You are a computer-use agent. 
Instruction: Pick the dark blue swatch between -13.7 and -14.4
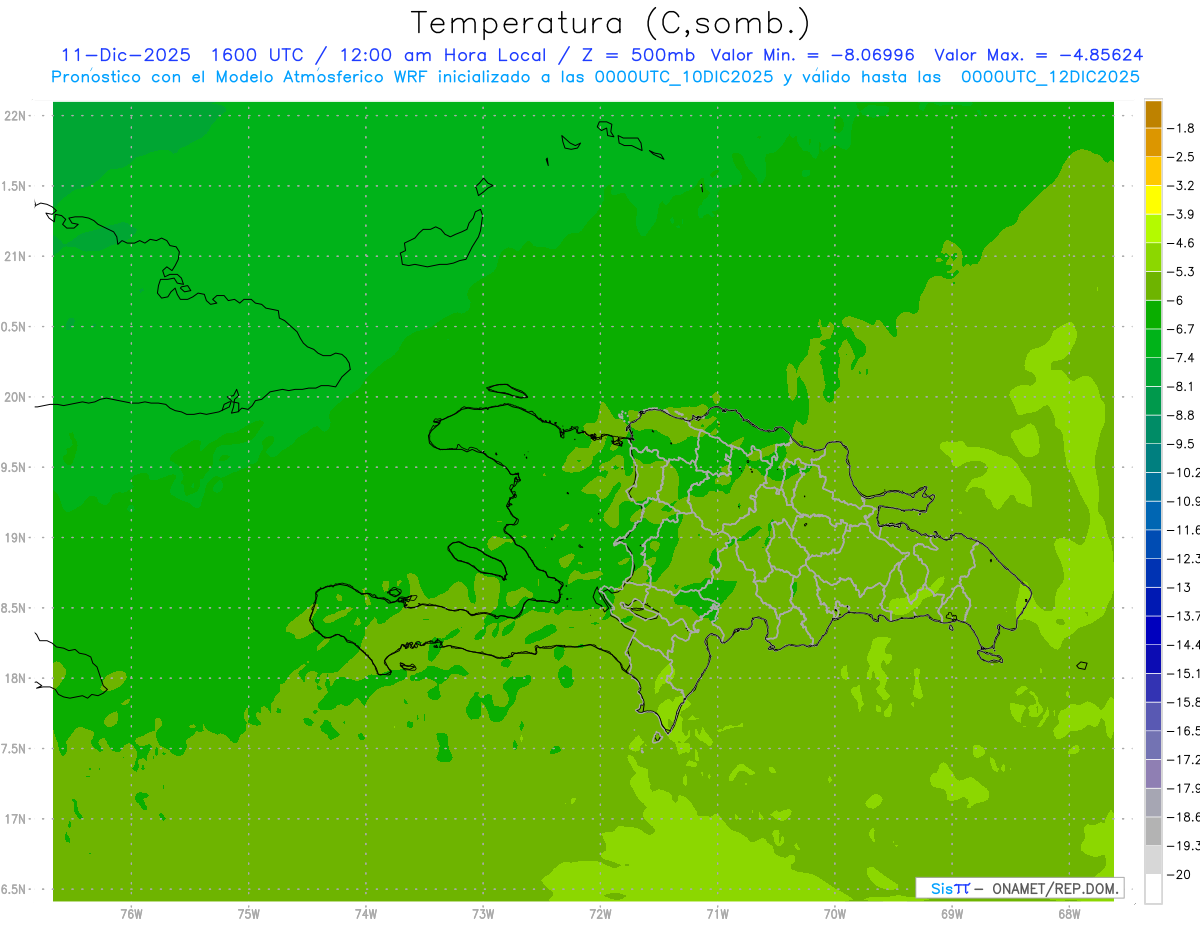coord(1153,630)
